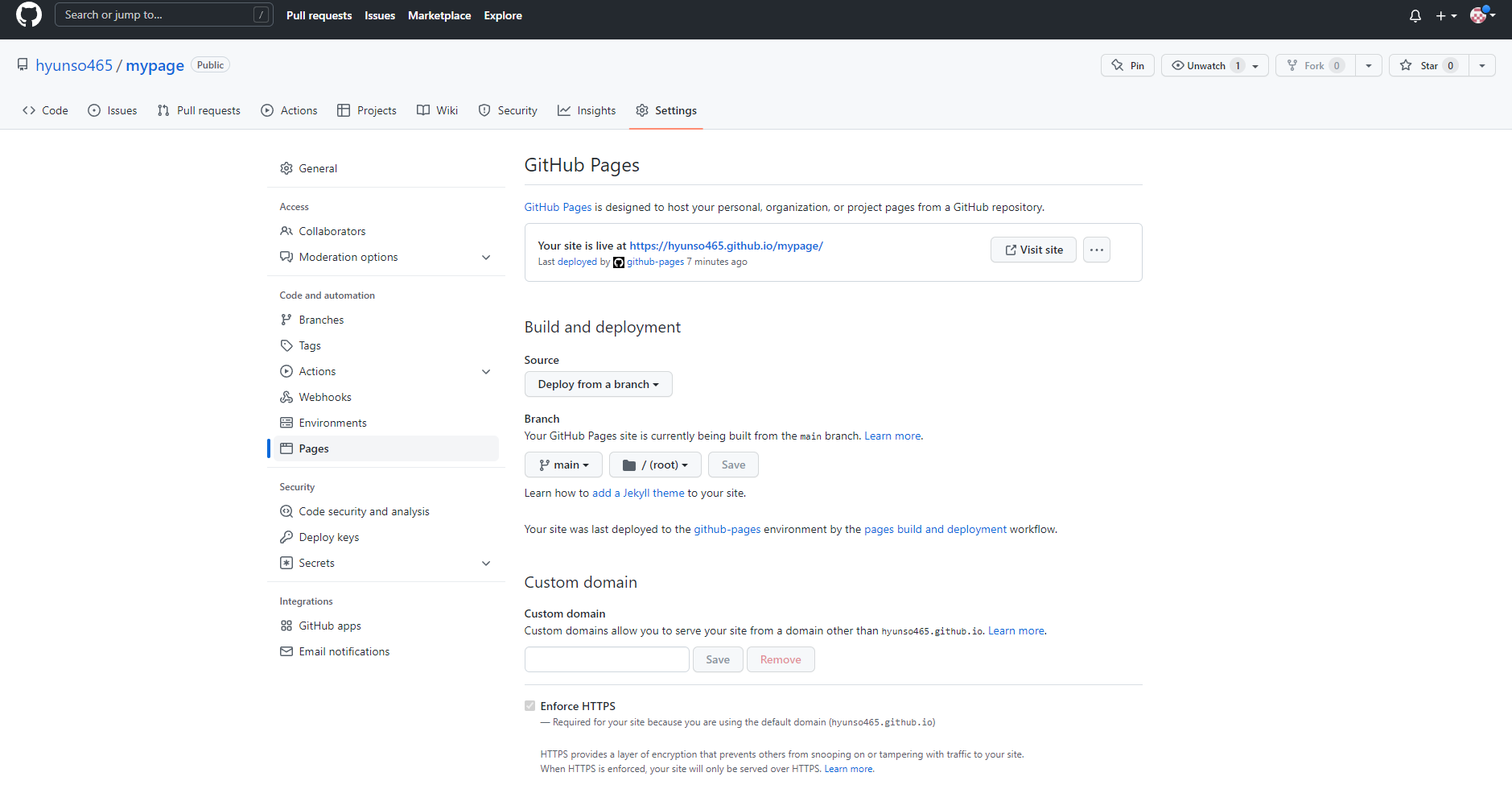Open the Pull requests repository tab
Screen dimensions: 1512x789
click(x=199, y=110)
